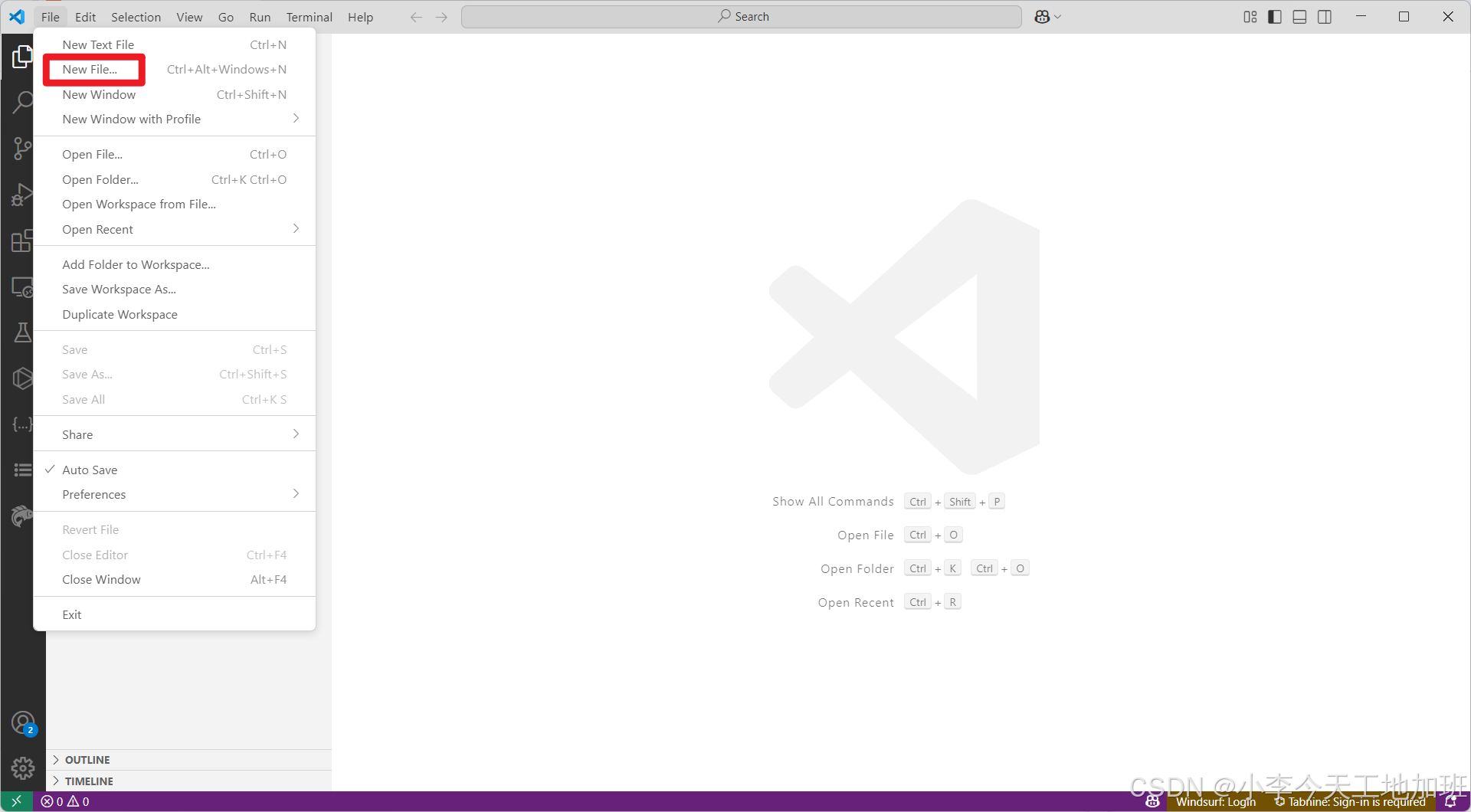The image size is (1471, 812).
Task: Choose Exit from the File menu
Action: pyautogui.click(x=175, y=614)
